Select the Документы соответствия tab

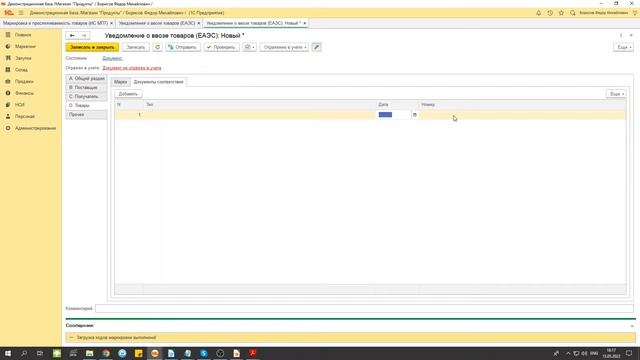[158, 82]
